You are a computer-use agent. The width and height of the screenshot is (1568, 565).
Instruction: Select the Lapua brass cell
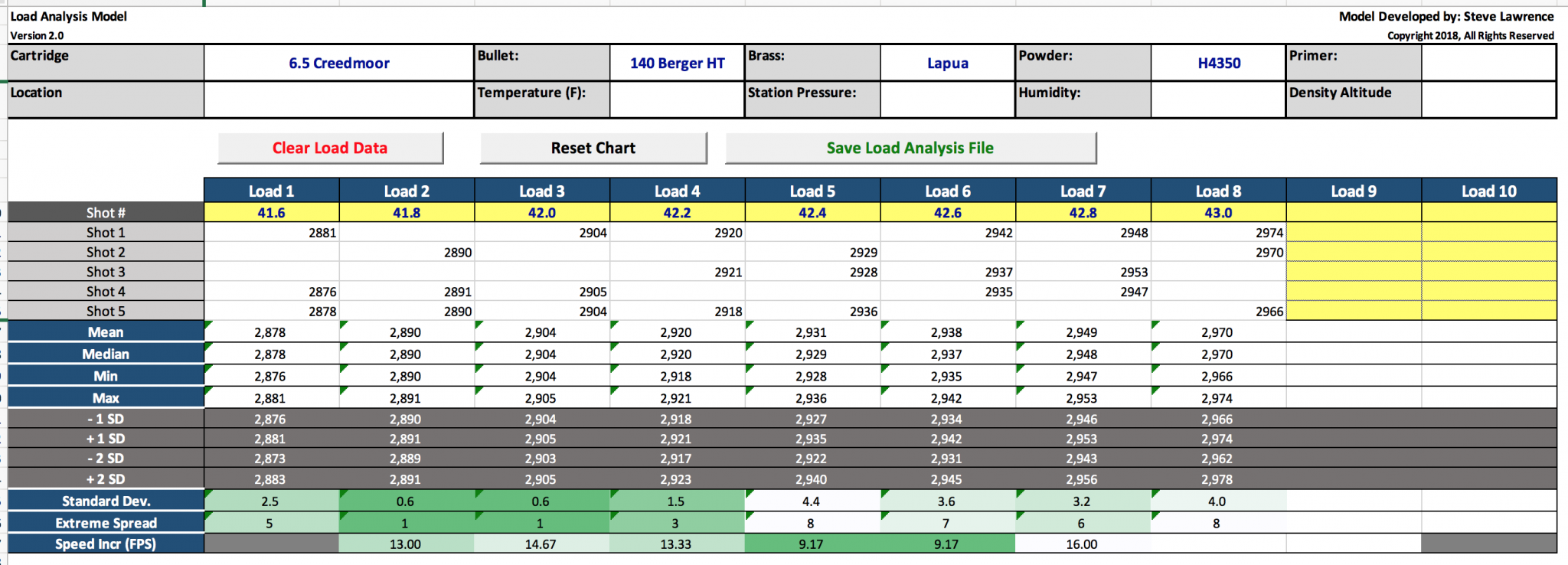948,63
